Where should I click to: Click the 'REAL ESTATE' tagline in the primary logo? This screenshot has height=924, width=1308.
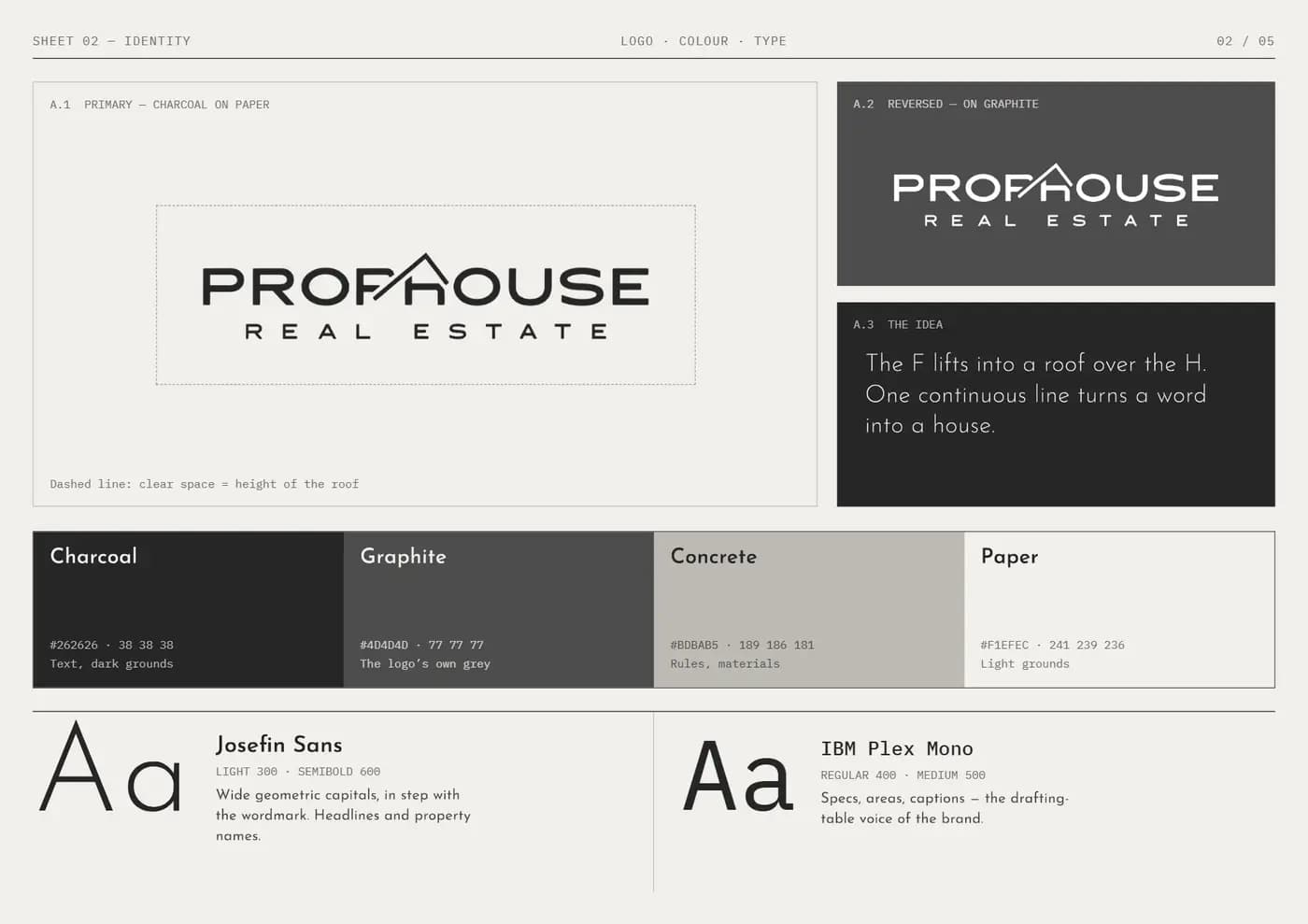pos(426,332)
